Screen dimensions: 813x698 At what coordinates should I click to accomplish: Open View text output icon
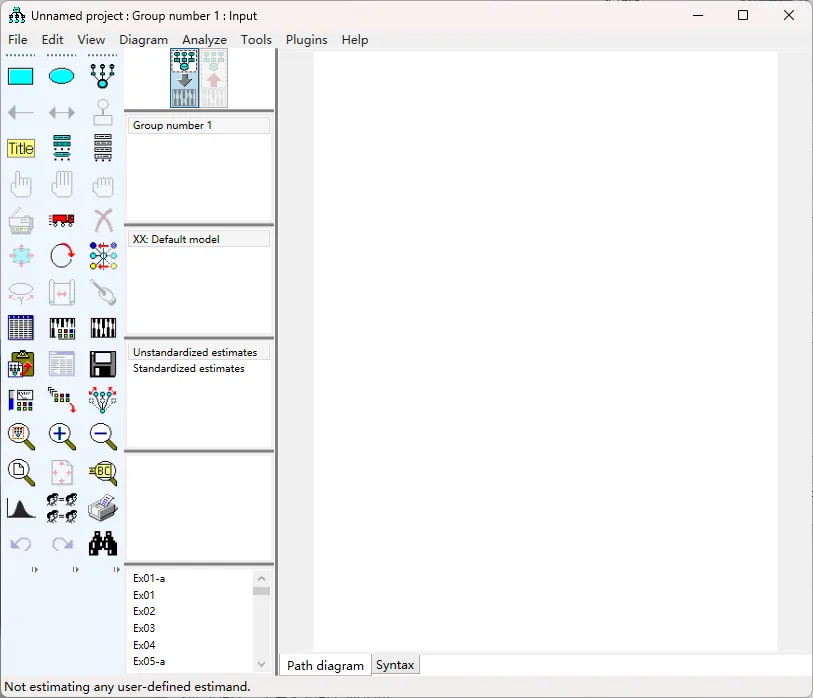tap(62, 364)
